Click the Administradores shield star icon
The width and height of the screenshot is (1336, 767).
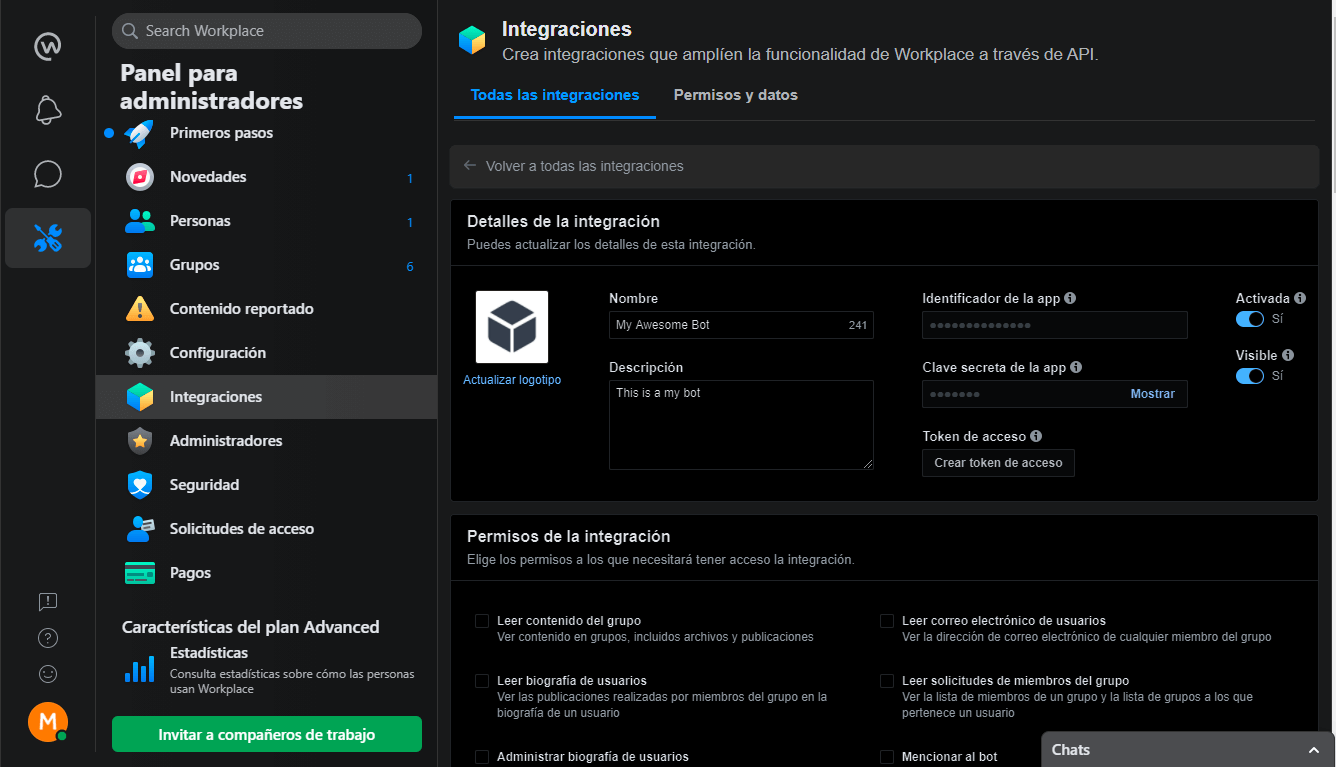(140, 441)
